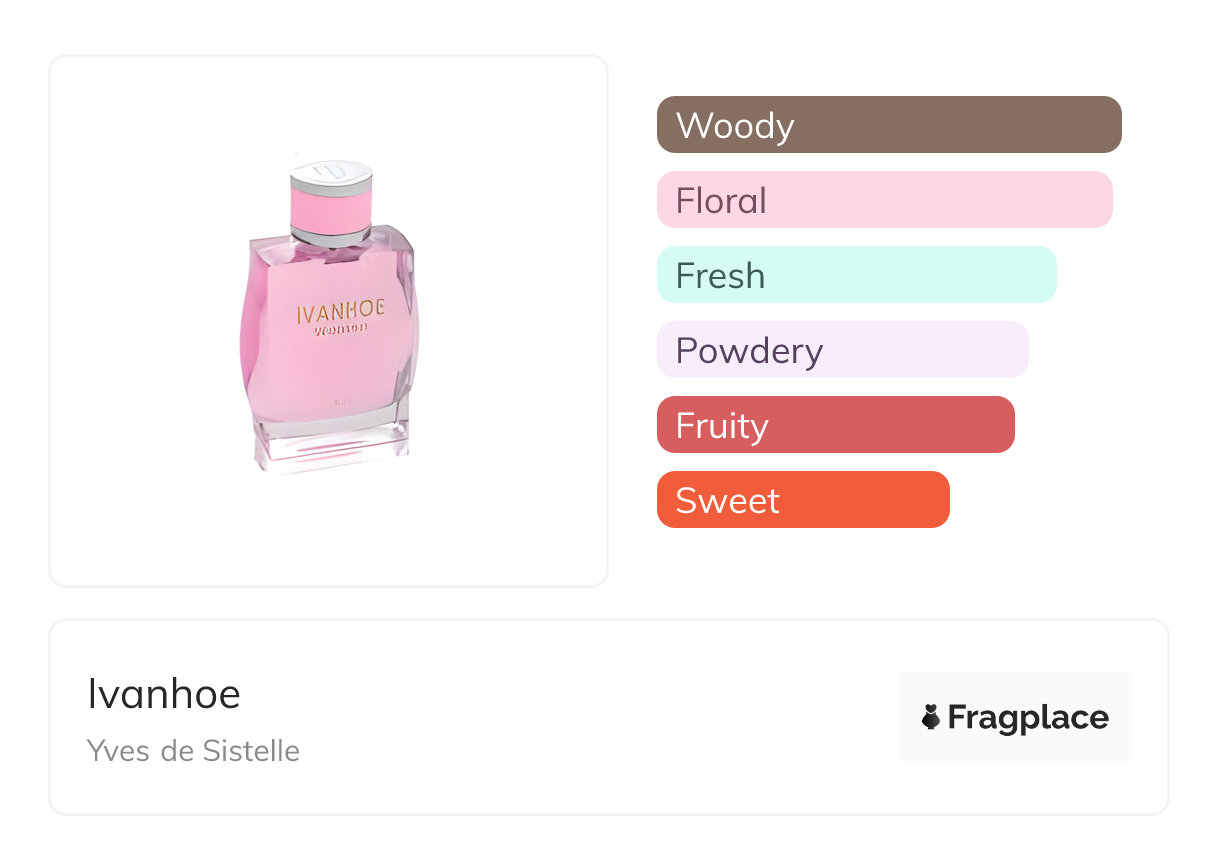Screen dimensions: 1218x864
Task: Click the small 'edp' marking on the bottle
Action: pyautogui.click(x=341, y=400)
